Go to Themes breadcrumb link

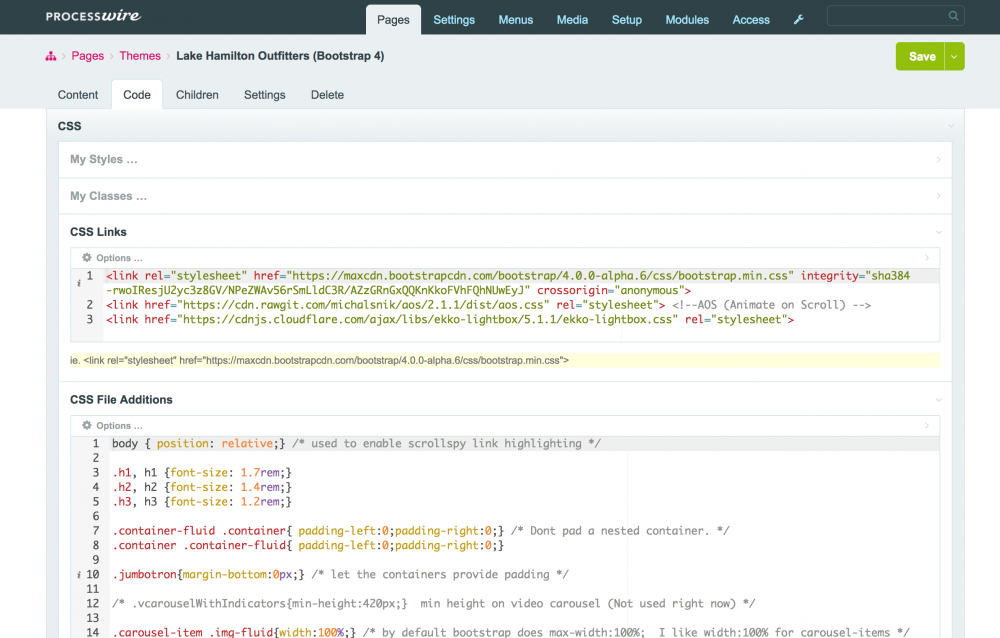pyautogui.click(x=140, y=56)
